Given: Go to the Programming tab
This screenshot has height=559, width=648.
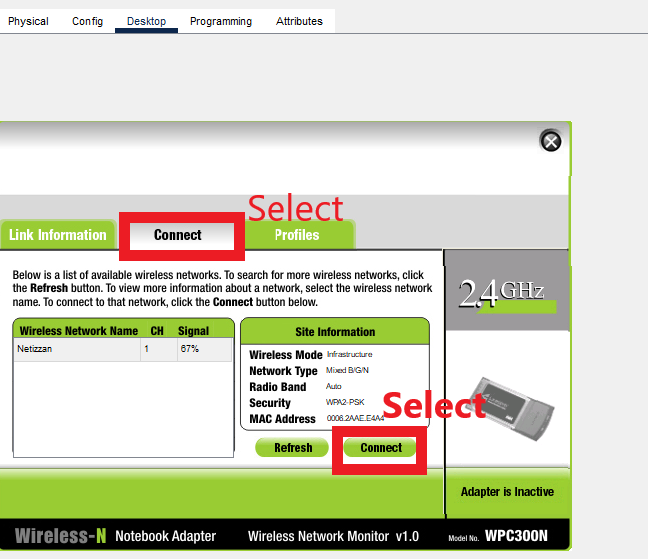Looking at the screenshot, I should tap(221, 21).
